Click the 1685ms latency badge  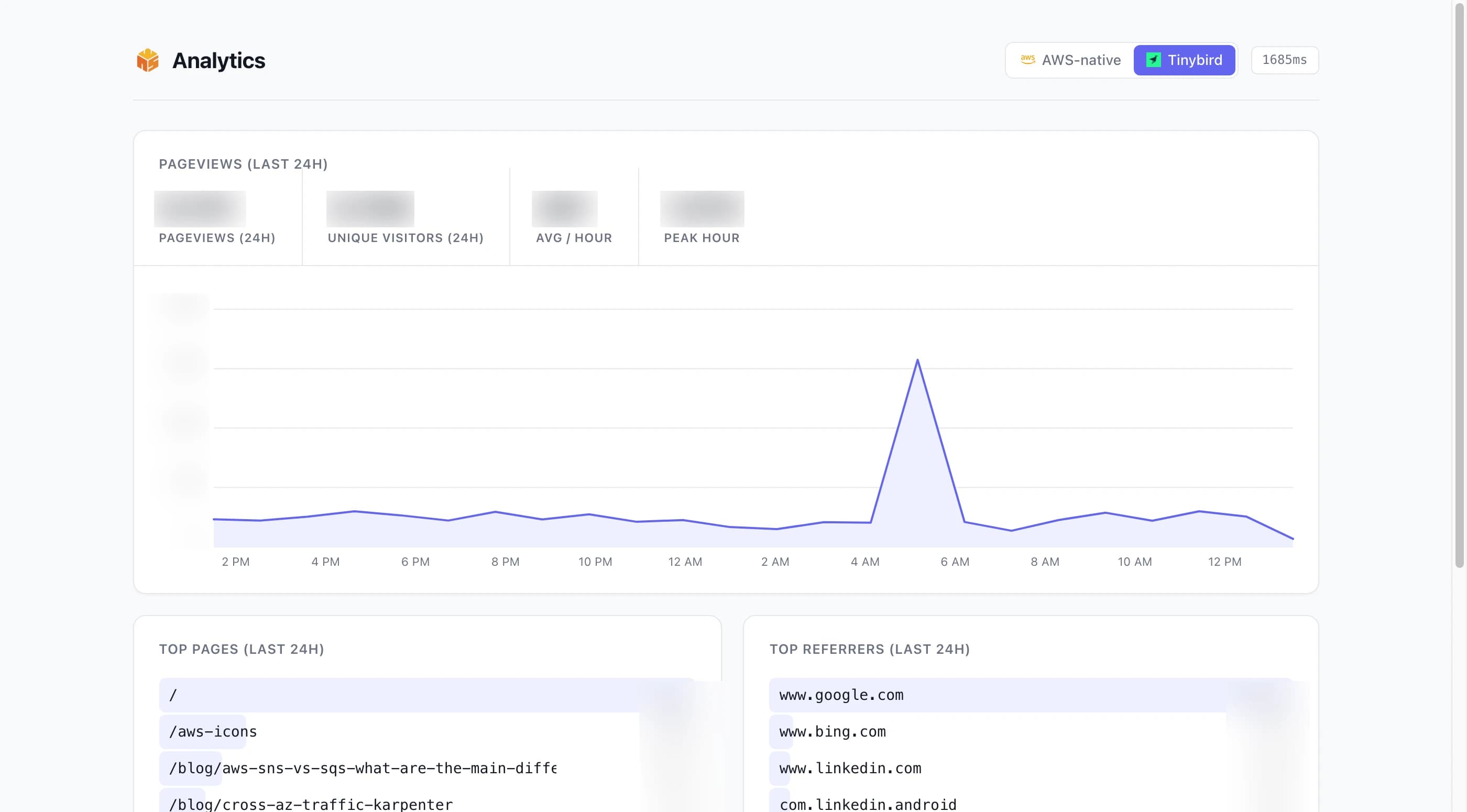(x=1284, y=60)
